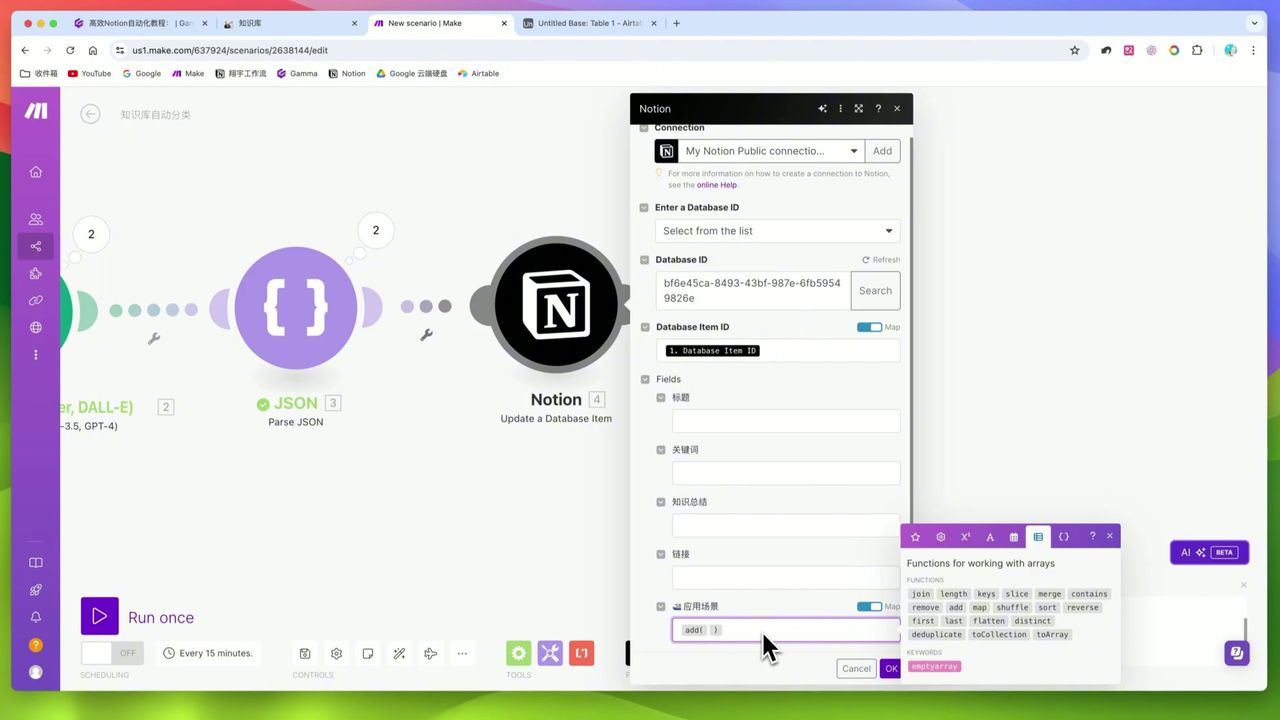Open Webhooks via the globe sidebar icon
Viewport: 1280px width, 720px height.
[36, 327]
